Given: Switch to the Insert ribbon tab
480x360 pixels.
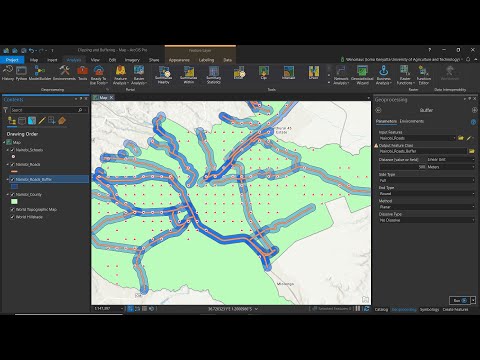Looking at the screenshot, I should click(52, 60).
